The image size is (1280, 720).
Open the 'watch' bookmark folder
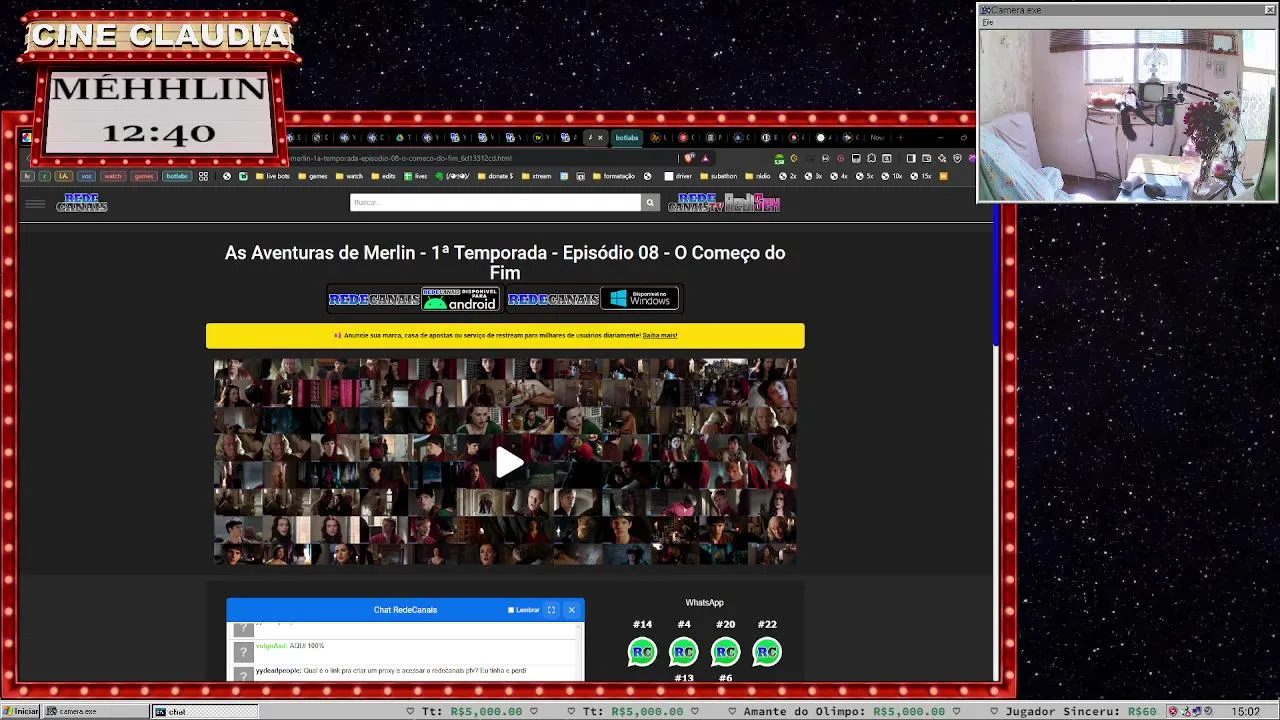coord(349,176)
